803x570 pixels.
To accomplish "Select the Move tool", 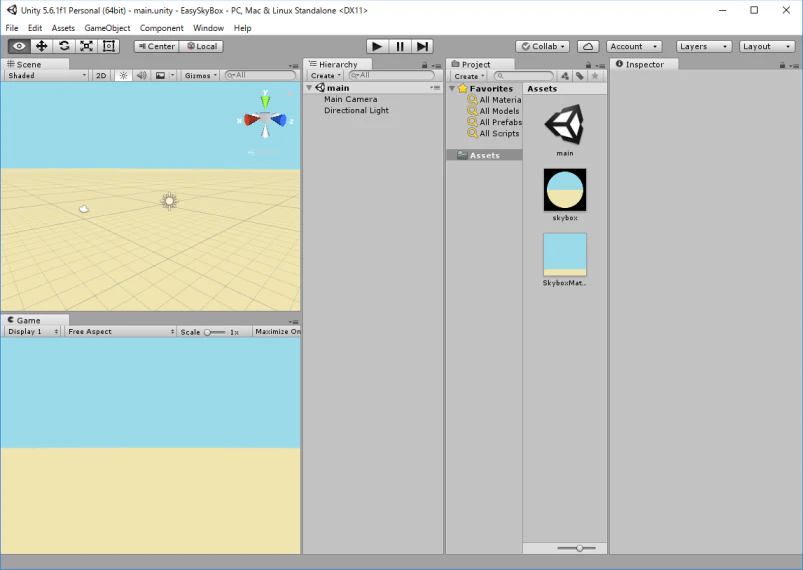I will pos(41,46).
